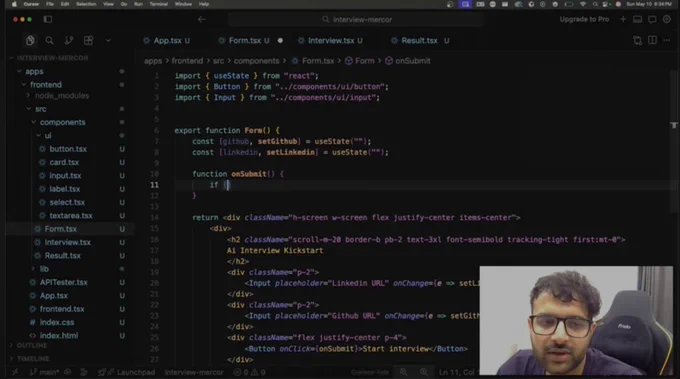Collapse the apps folder
Viewport: 680px width, 379px height.
(34, 71)
